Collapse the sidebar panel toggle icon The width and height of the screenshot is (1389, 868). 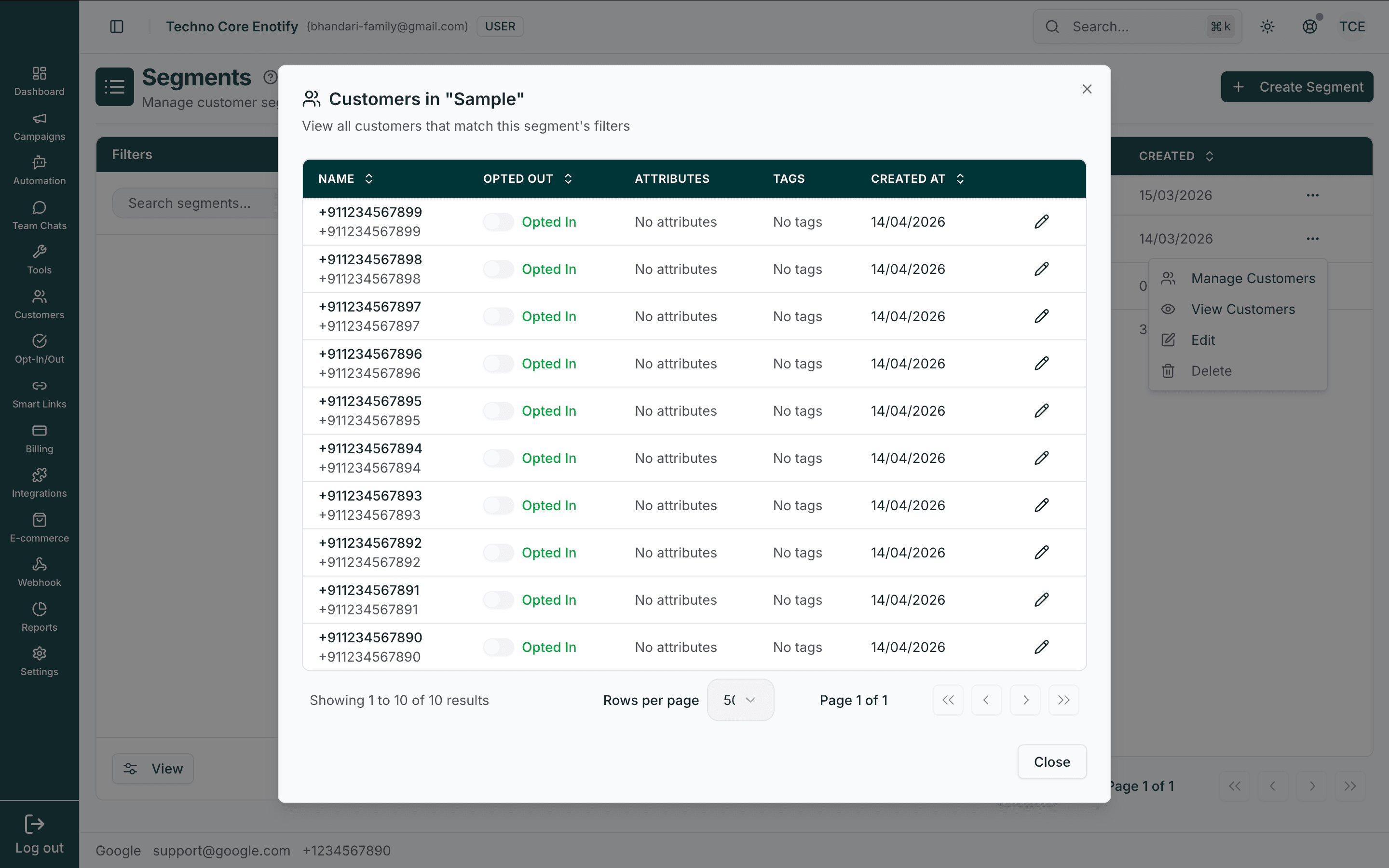117,27
